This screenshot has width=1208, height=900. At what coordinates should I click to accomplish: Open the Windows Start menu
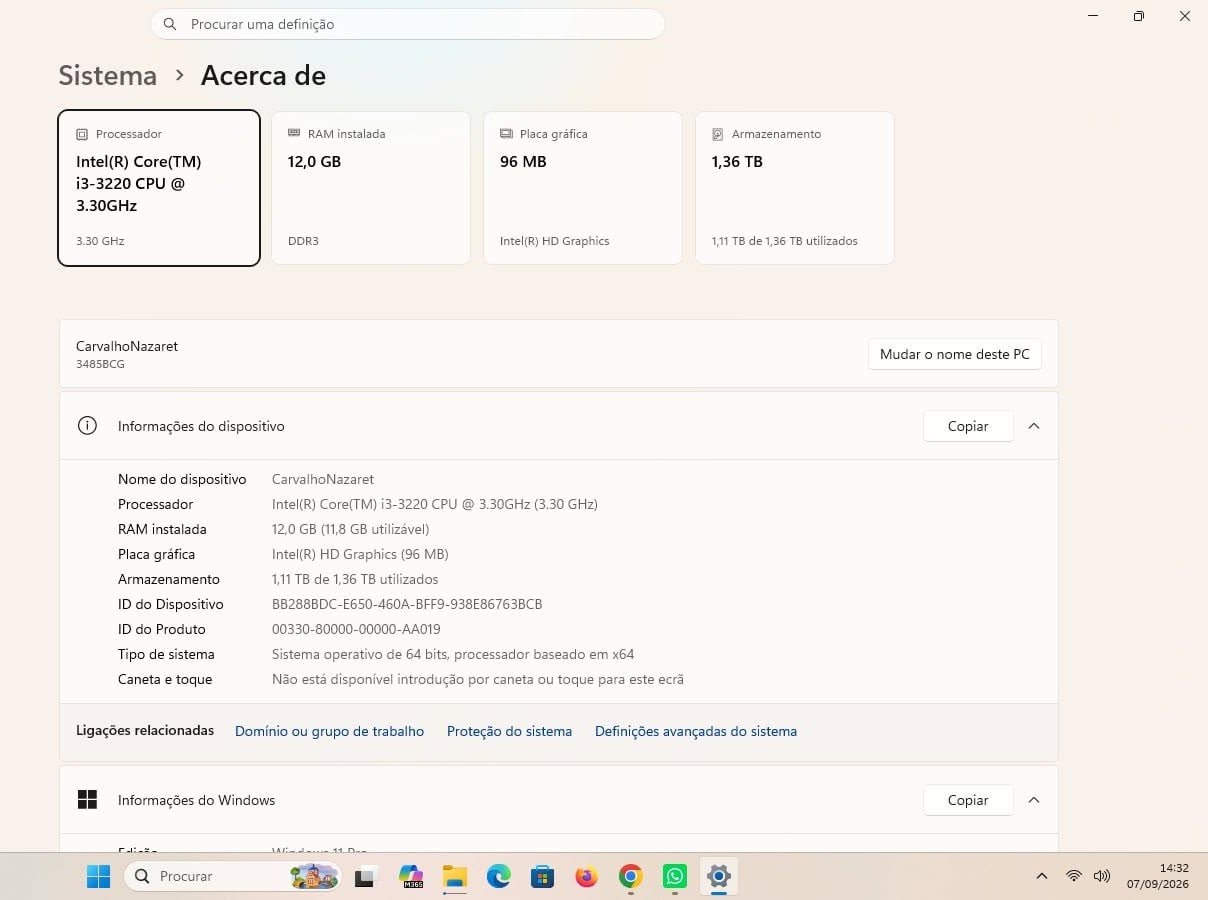coord(98,877)
